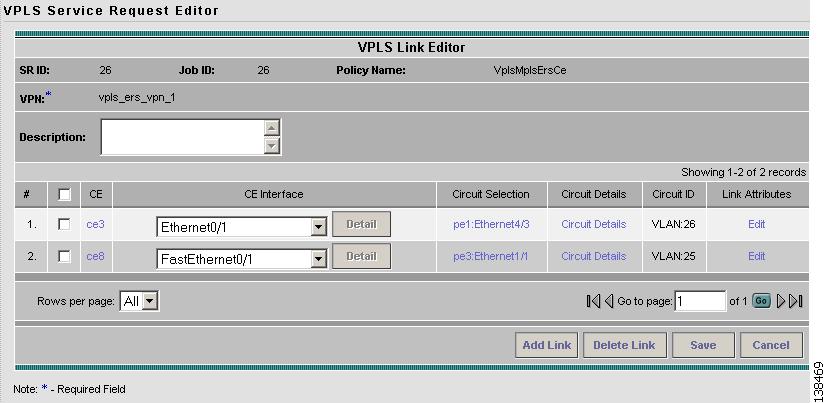Screen dimensions: 824x403
Task: Click the VPN name vpls_ers_vpn_1
Action: pos(137,98)
